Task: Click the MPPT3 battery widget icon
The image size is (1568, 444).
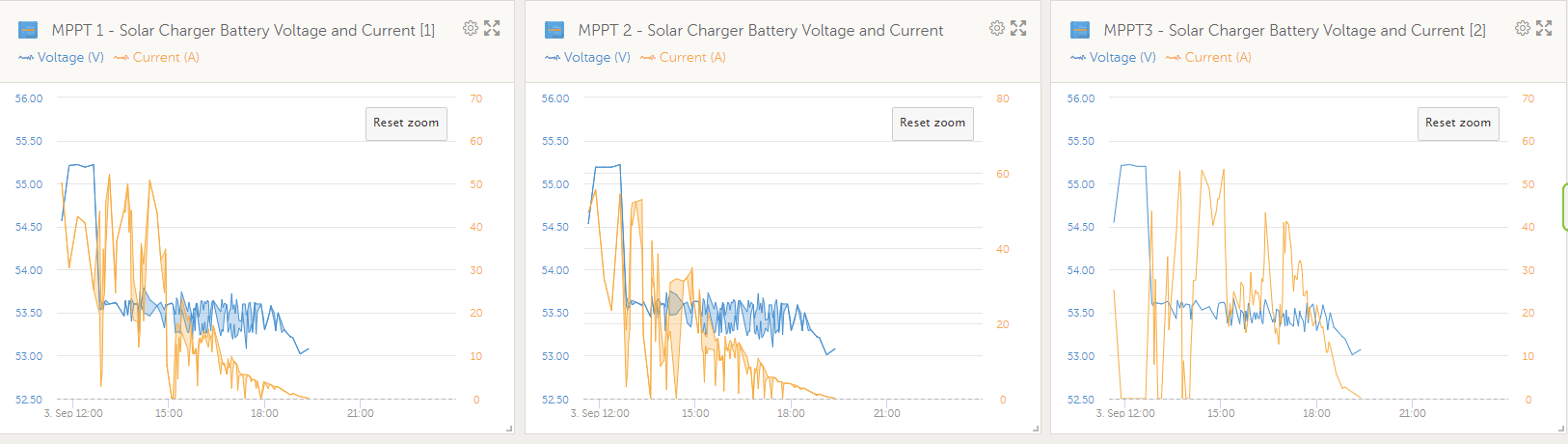Action: pyautogui.click(x=1080, y=30)
